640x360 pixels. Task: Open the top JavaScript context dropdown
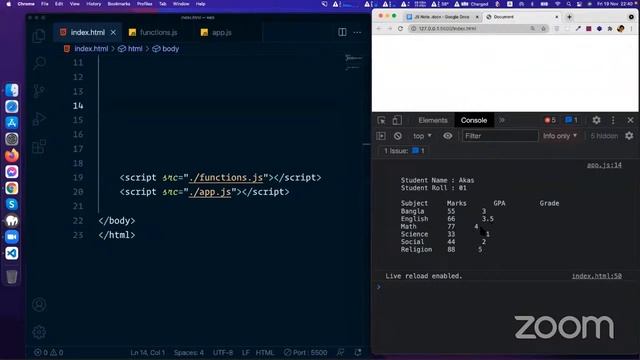[x=422, y=136]
